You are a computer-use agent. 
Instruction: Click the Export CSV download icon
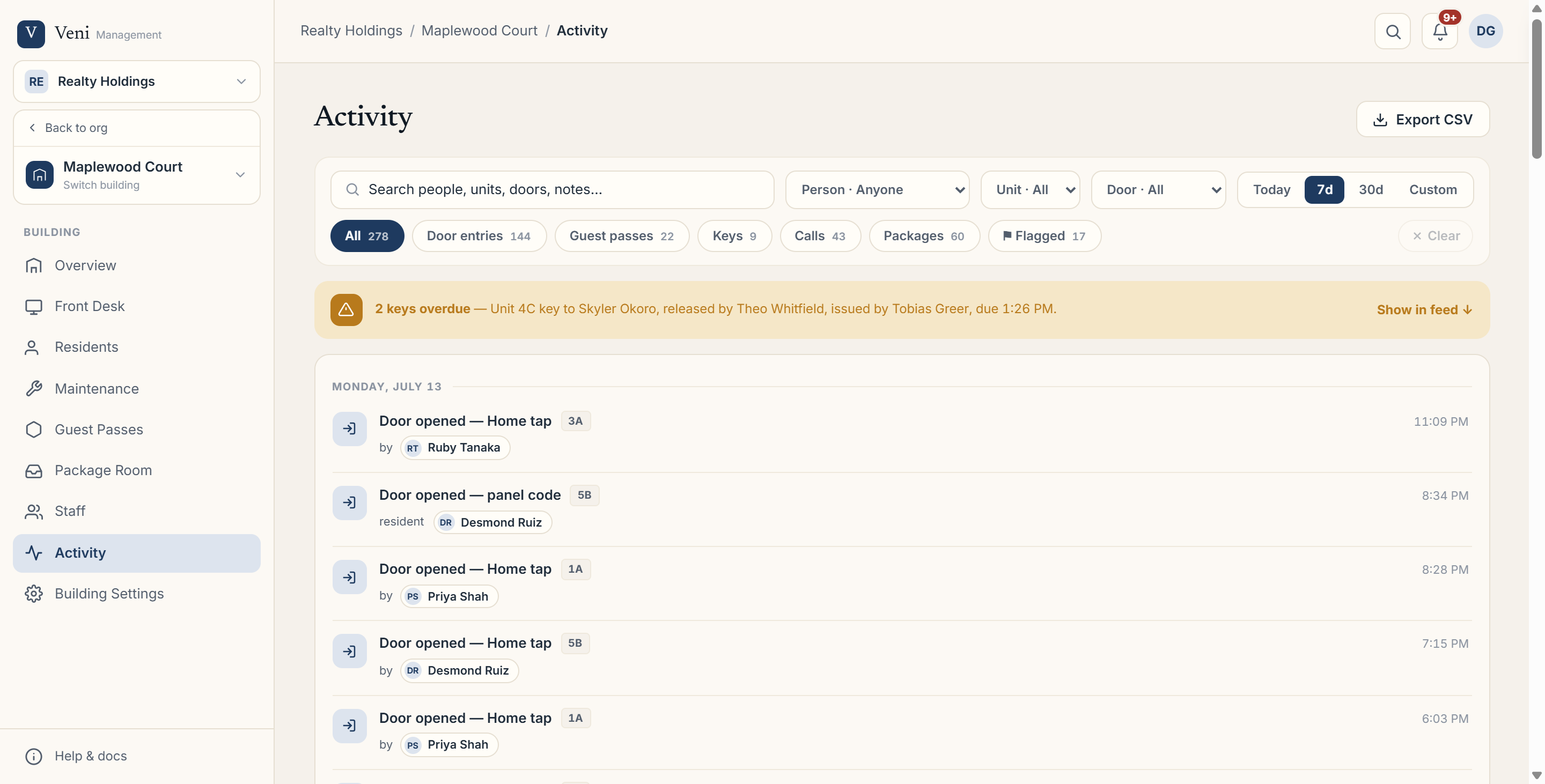coord(1380,119)
